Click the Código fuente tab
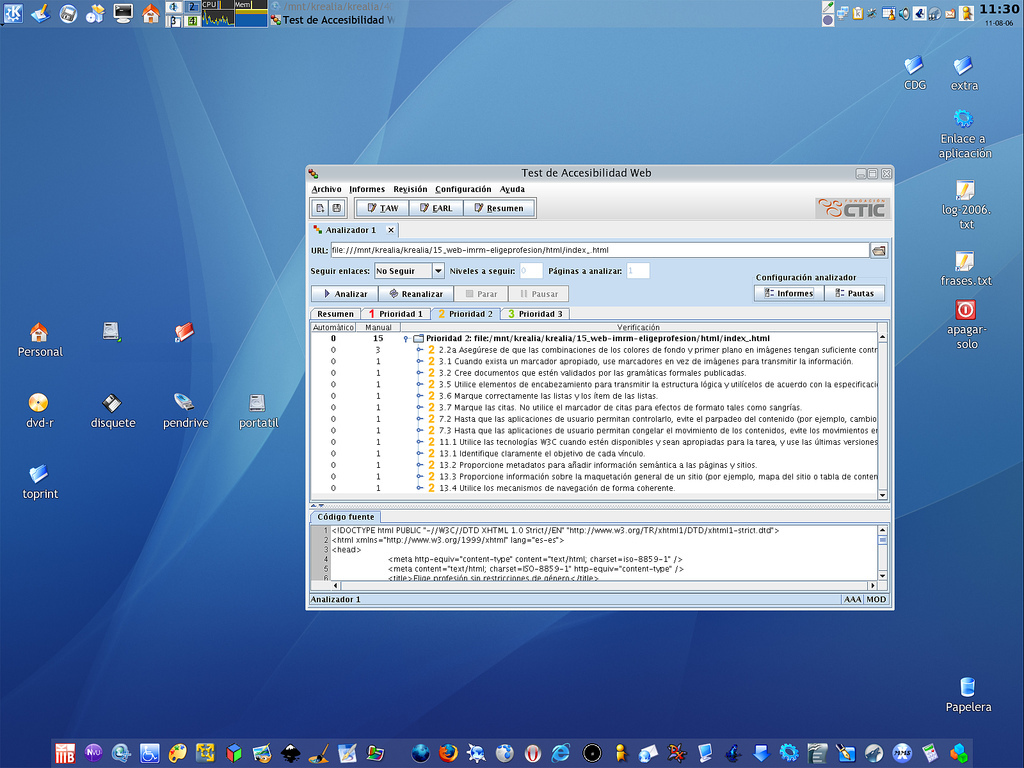The width and height of the screenshot is (1024, 768). pos(345,517)
